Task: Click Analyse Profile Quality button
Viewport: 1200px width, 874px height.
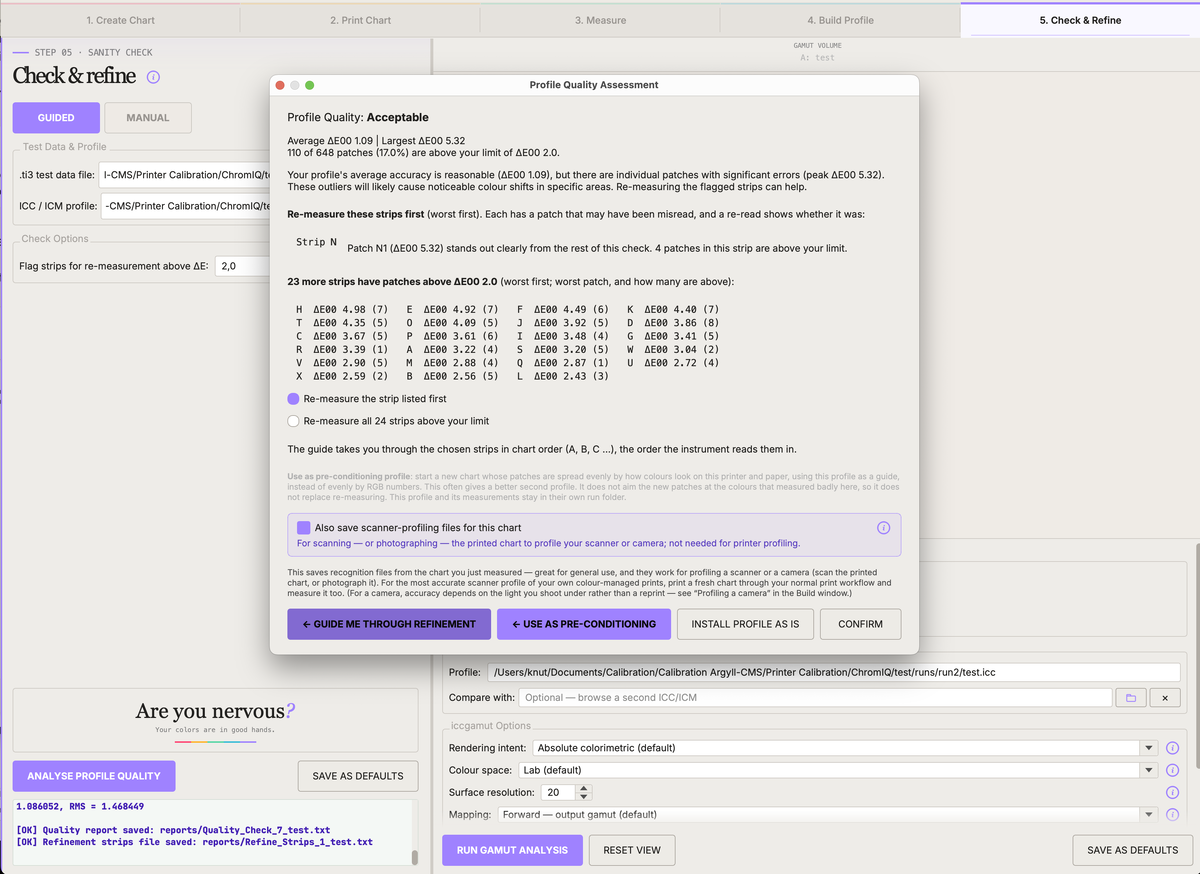Action: tap(94, 776)
